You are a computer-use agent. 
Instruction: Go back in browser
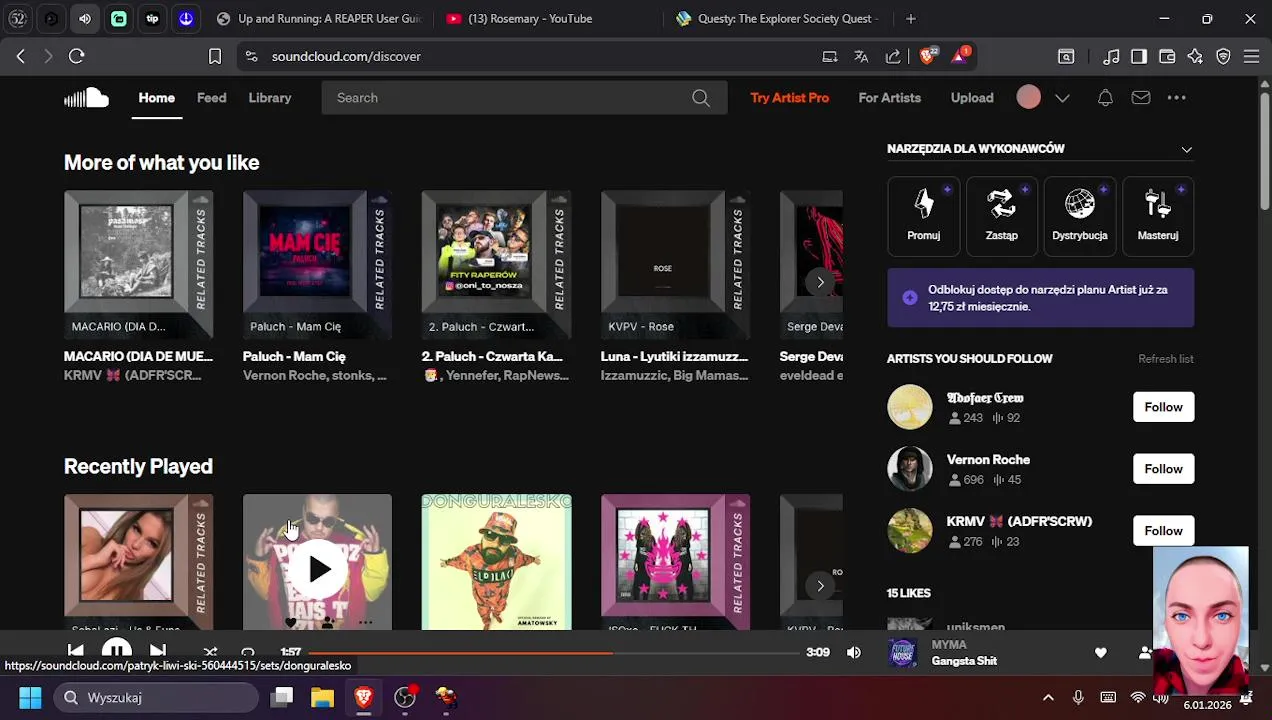(x=20, y=57)
